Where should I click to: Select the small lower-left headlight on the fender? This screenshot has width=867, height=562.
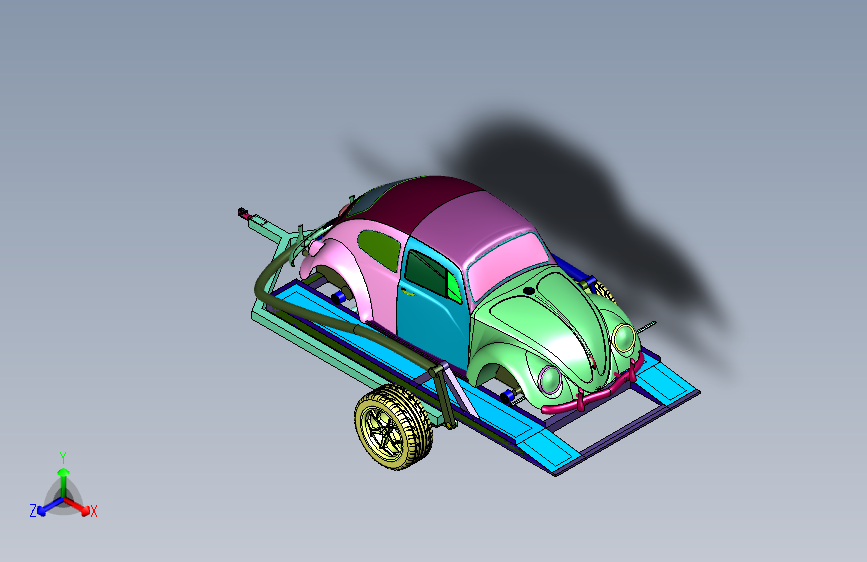tap(550, 379)
